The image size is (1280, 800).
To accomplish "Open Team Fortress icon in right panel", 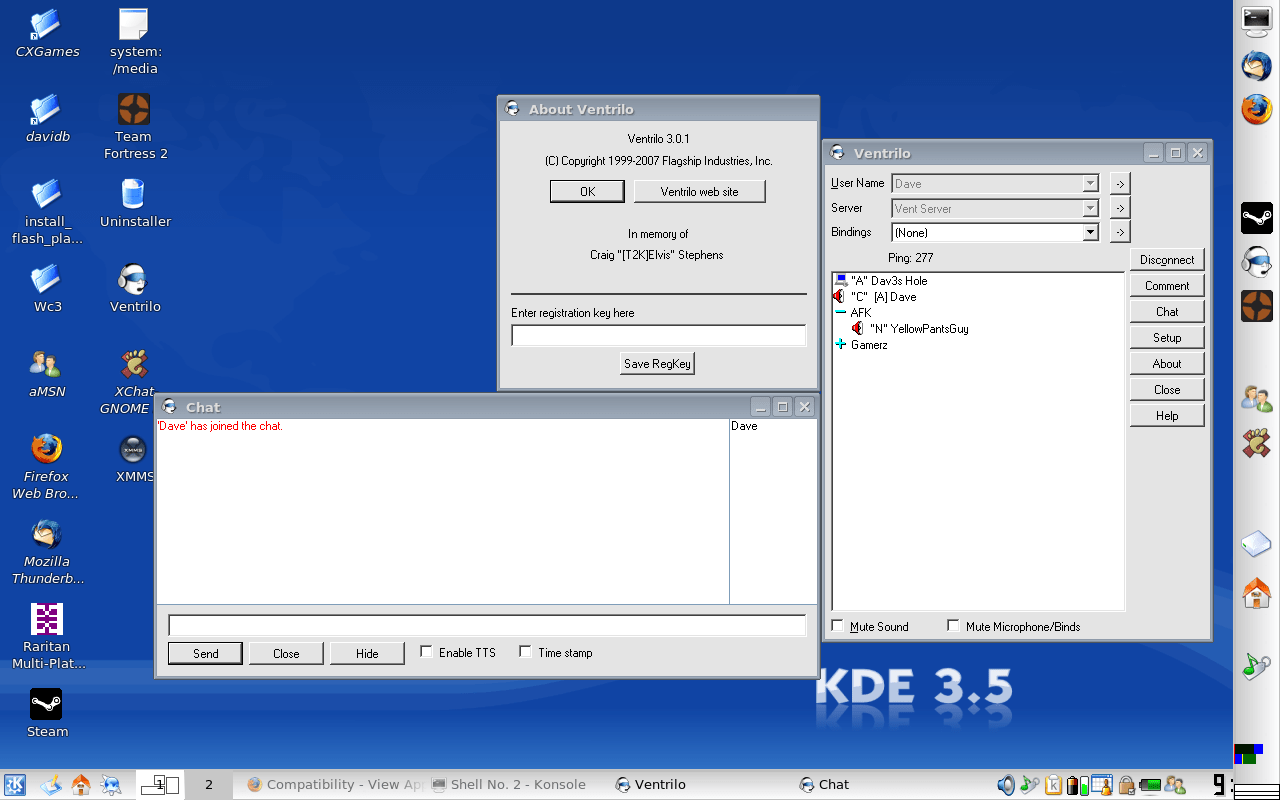I will pos(1256,306).
